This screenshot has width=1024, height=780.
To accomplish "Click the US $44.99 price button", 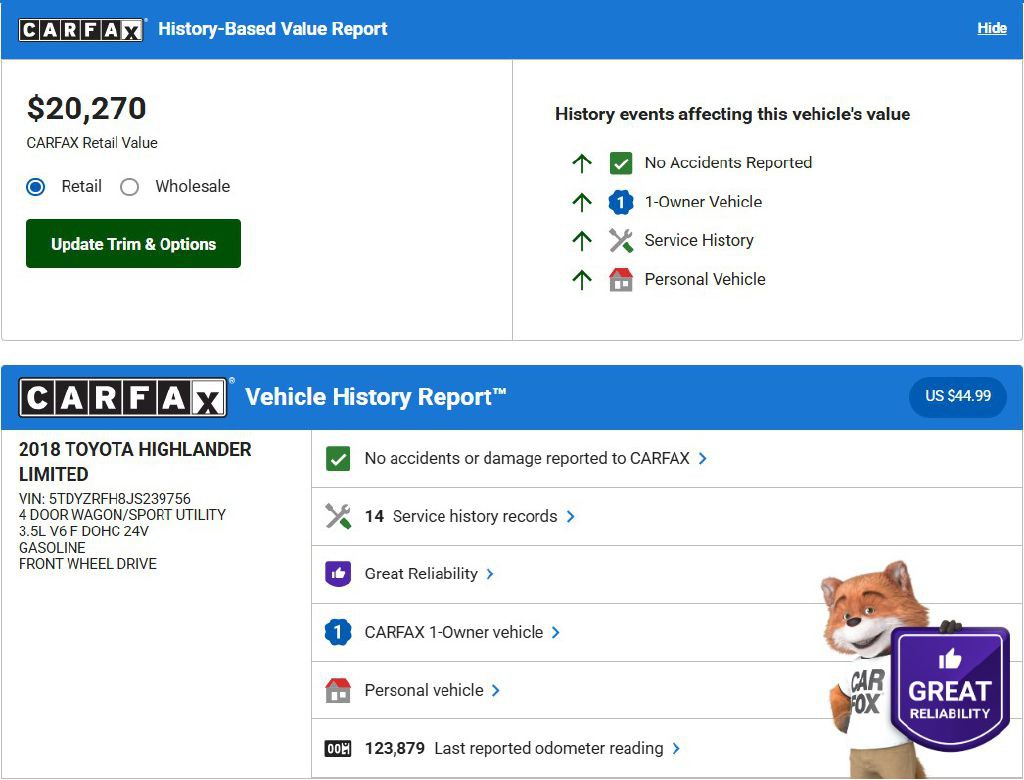I will coord(957,397).
